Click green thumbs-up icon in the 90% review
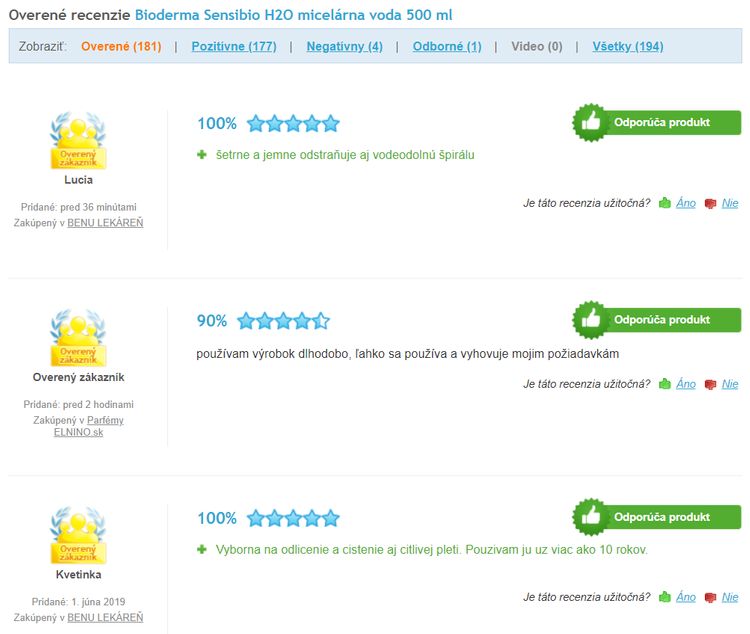The width and height of the screenshot is (750, 634). tap(665, 384)
